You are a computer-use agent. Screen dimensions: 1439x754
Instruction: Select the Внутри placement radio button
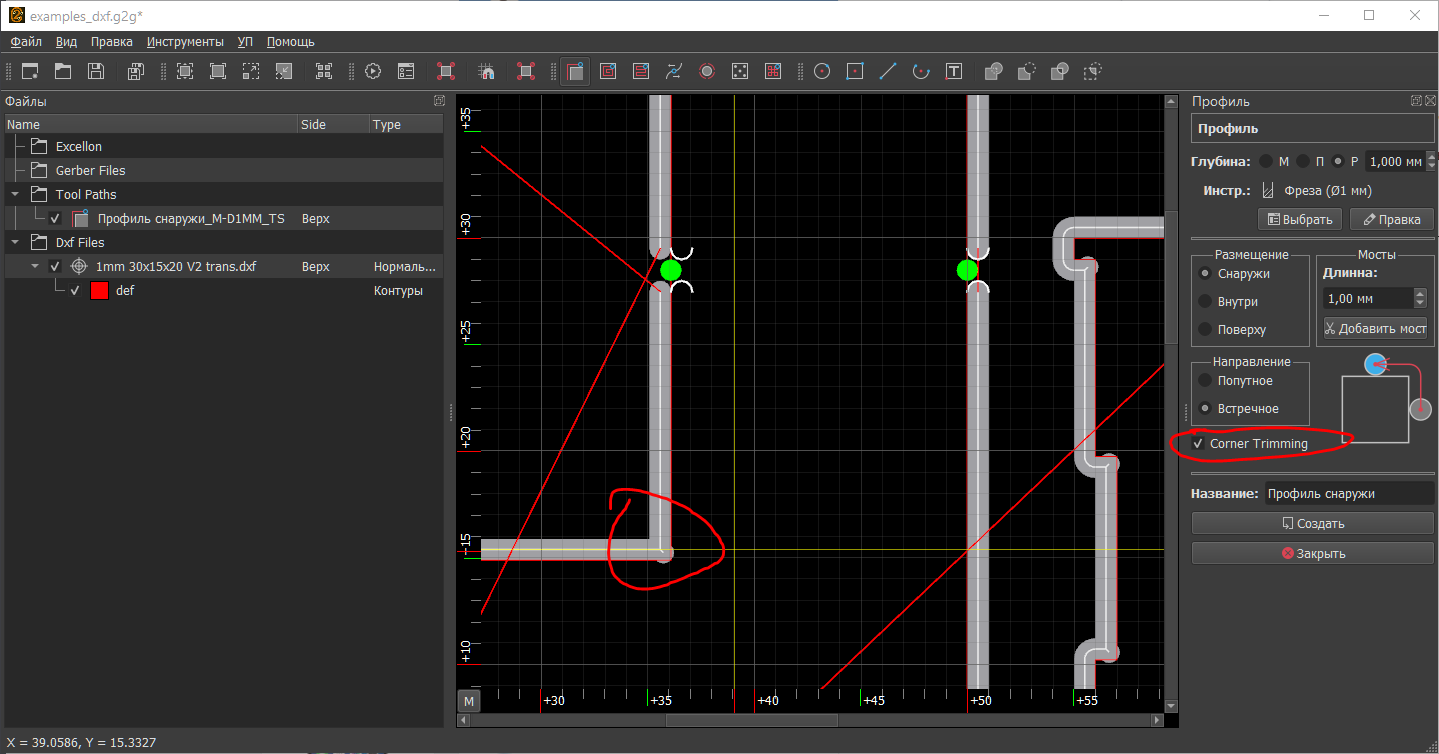tap(1205, 301)
